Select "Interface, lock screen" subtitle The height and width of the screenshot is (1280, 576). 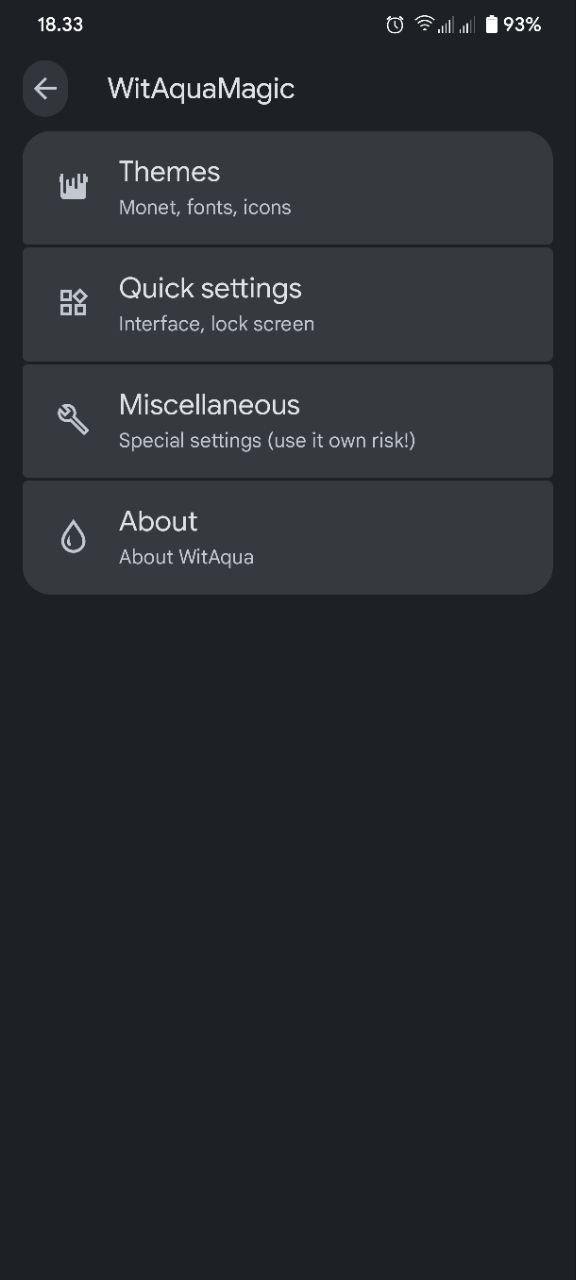217,324
